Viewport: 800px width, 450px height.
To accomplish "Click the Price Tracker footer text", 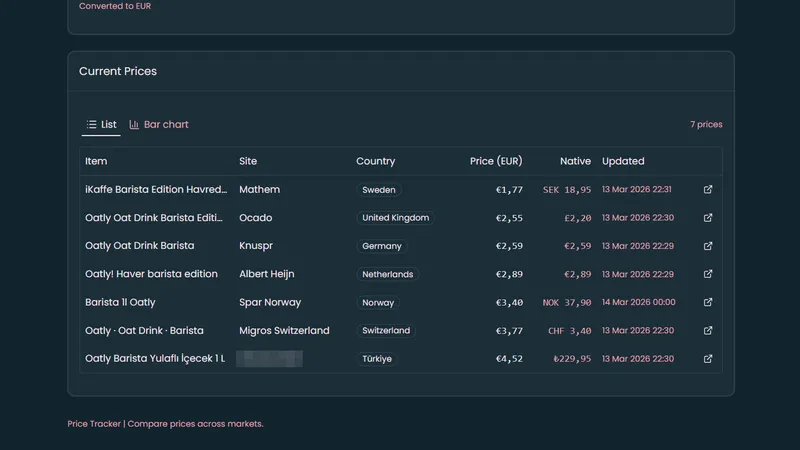I will pyautogui.click(x=165, y=423).
